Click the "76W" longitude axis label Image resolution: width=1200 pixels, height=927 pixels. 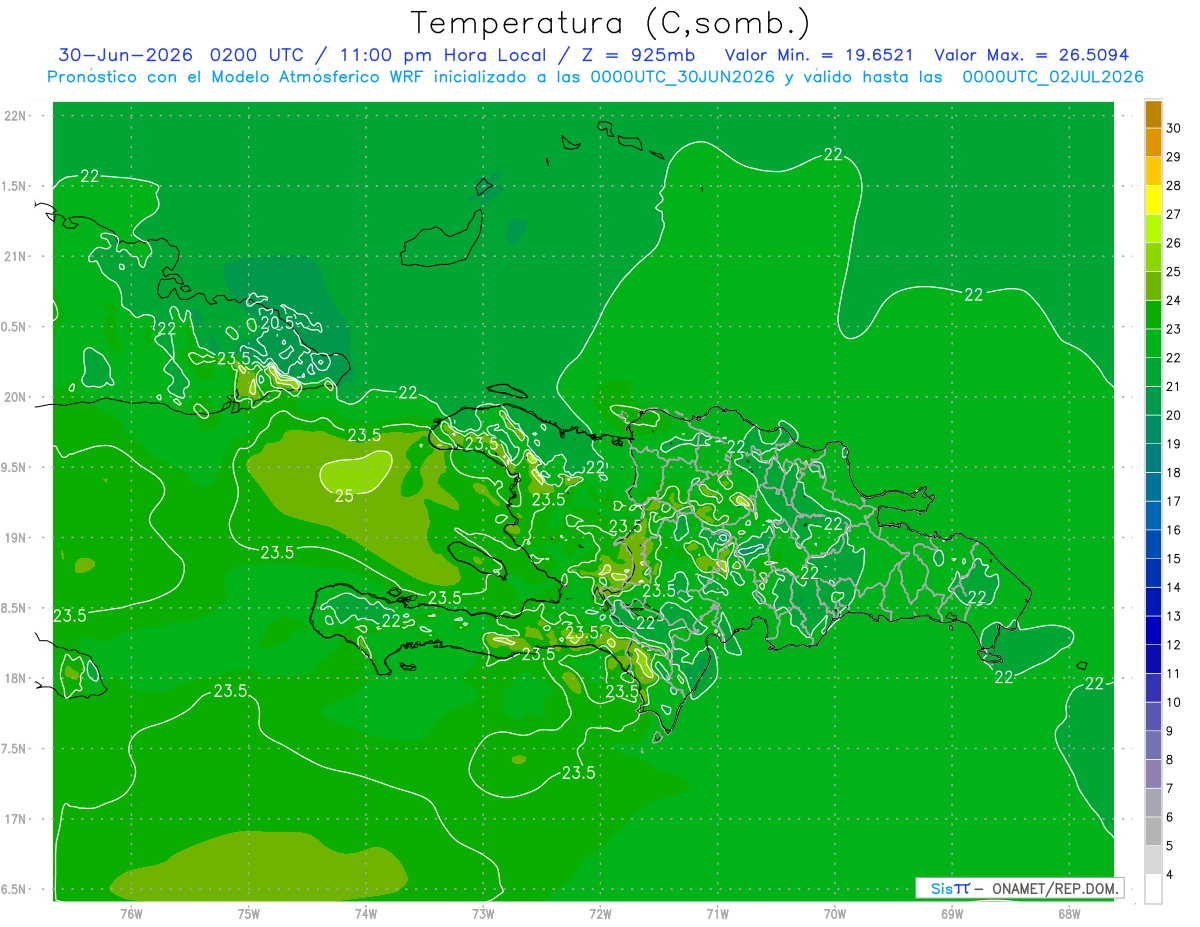tap(131, 913)
